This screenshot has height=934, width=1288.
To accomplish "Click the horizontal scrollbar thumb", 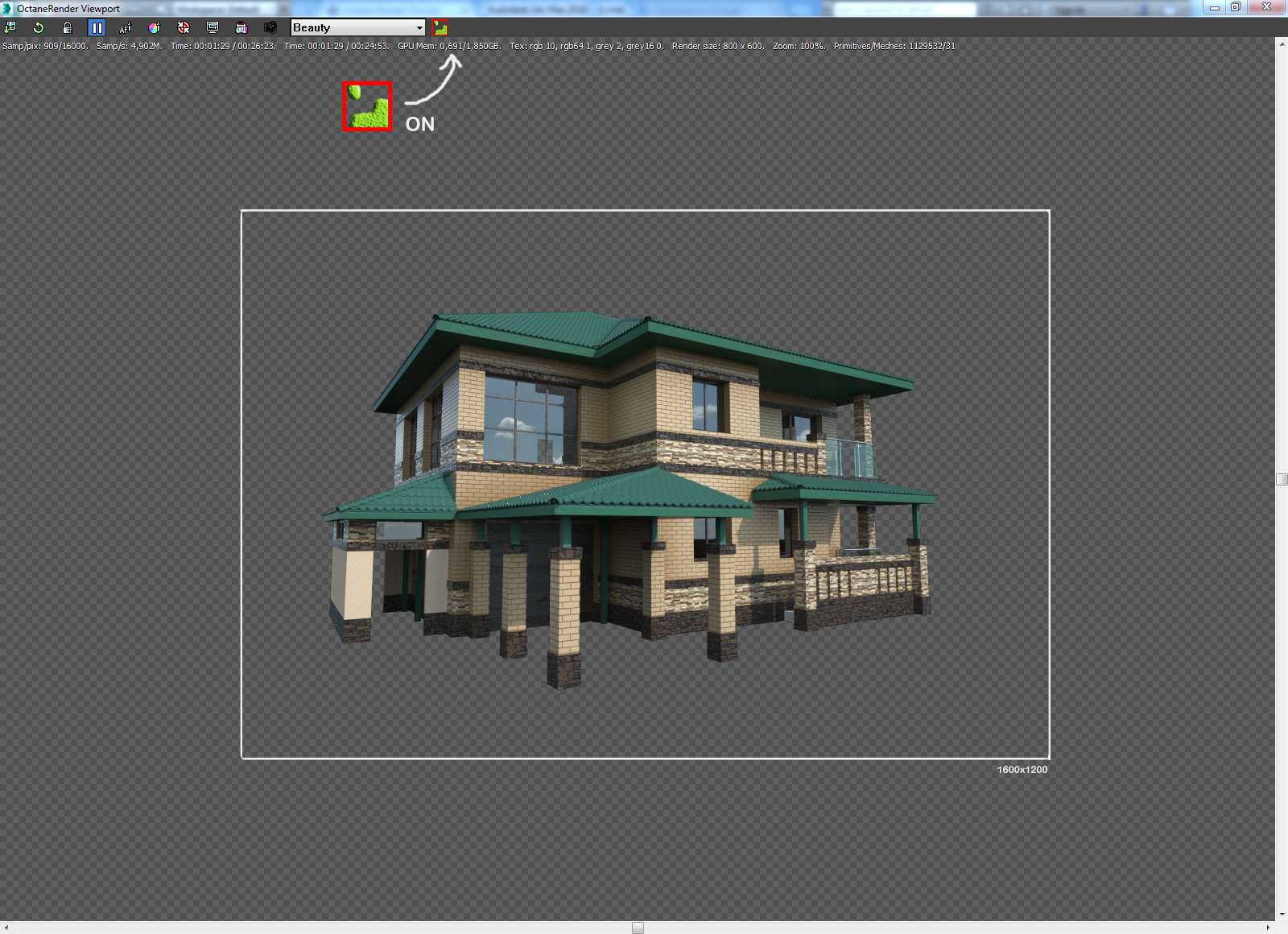I will click(x=638, y=928).
